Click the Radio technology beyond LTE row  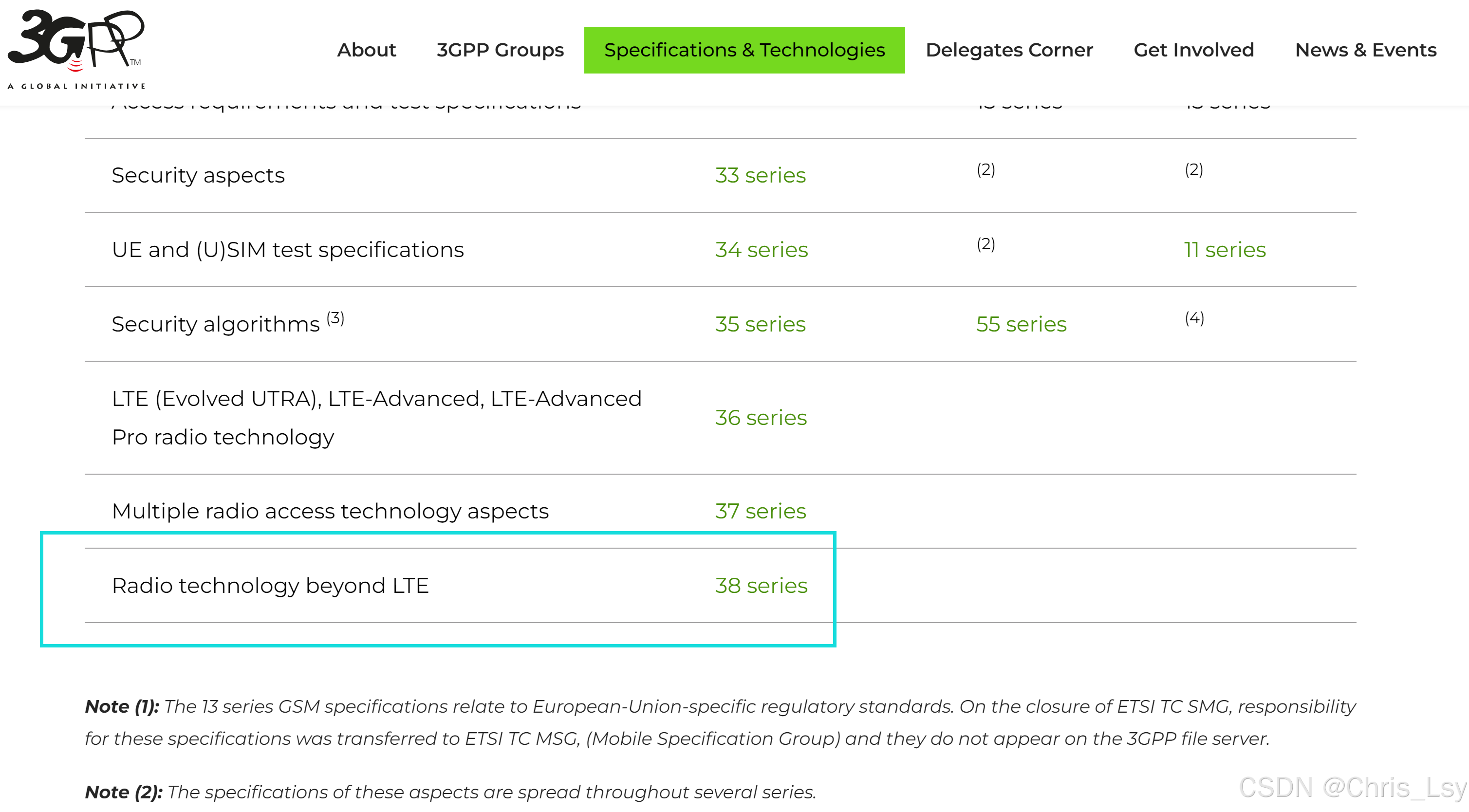click(270, 586)
